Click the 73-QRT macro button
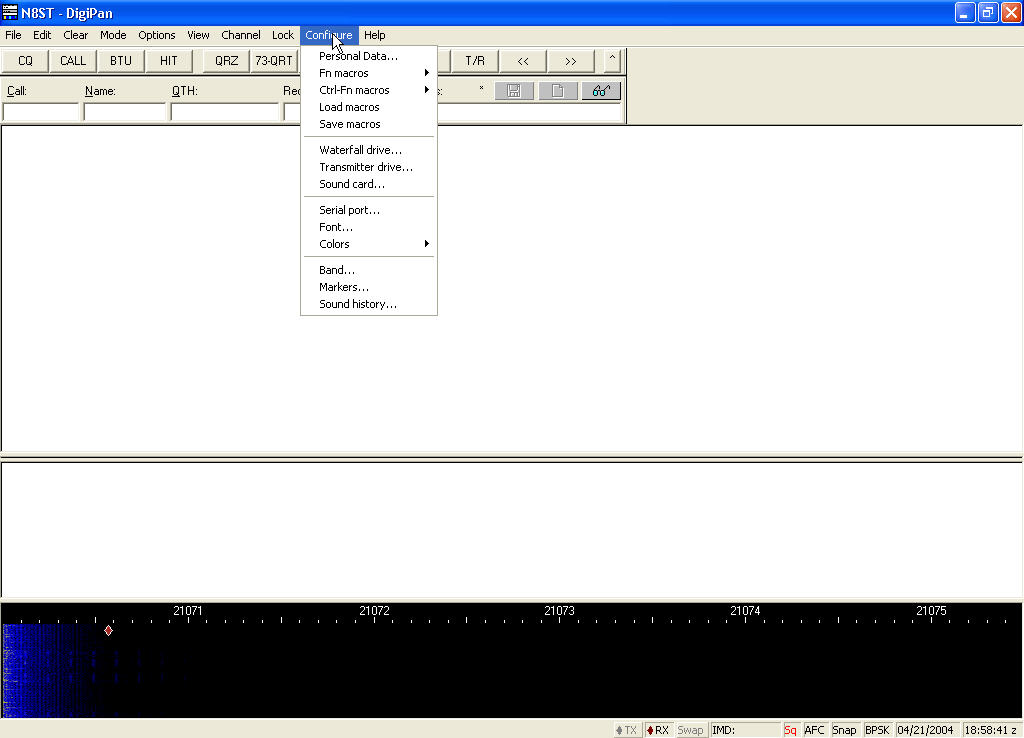Screen dimensions: 1024x738 [274, 61]
